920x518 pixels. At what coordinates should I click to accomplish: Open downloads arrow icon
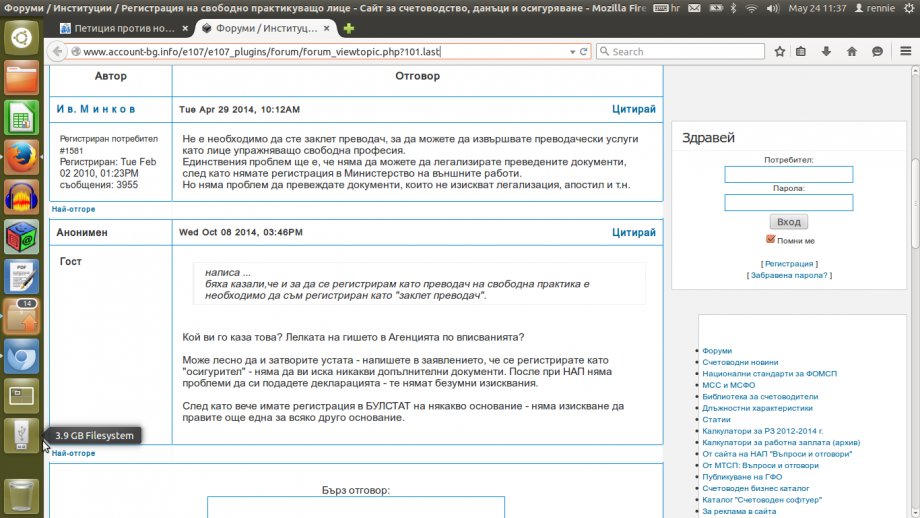pyautogui.click(x=826, y=52)
